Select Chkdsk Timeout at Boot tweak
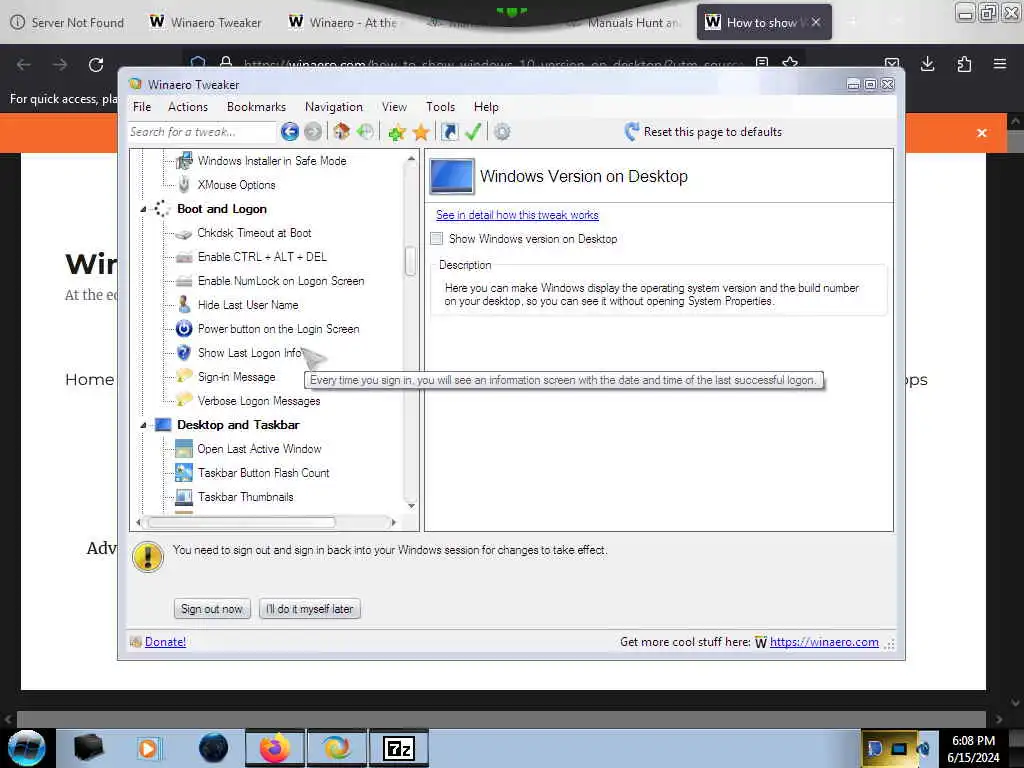The width and height of the screenshot is (1024, 768). coord(254,233)
